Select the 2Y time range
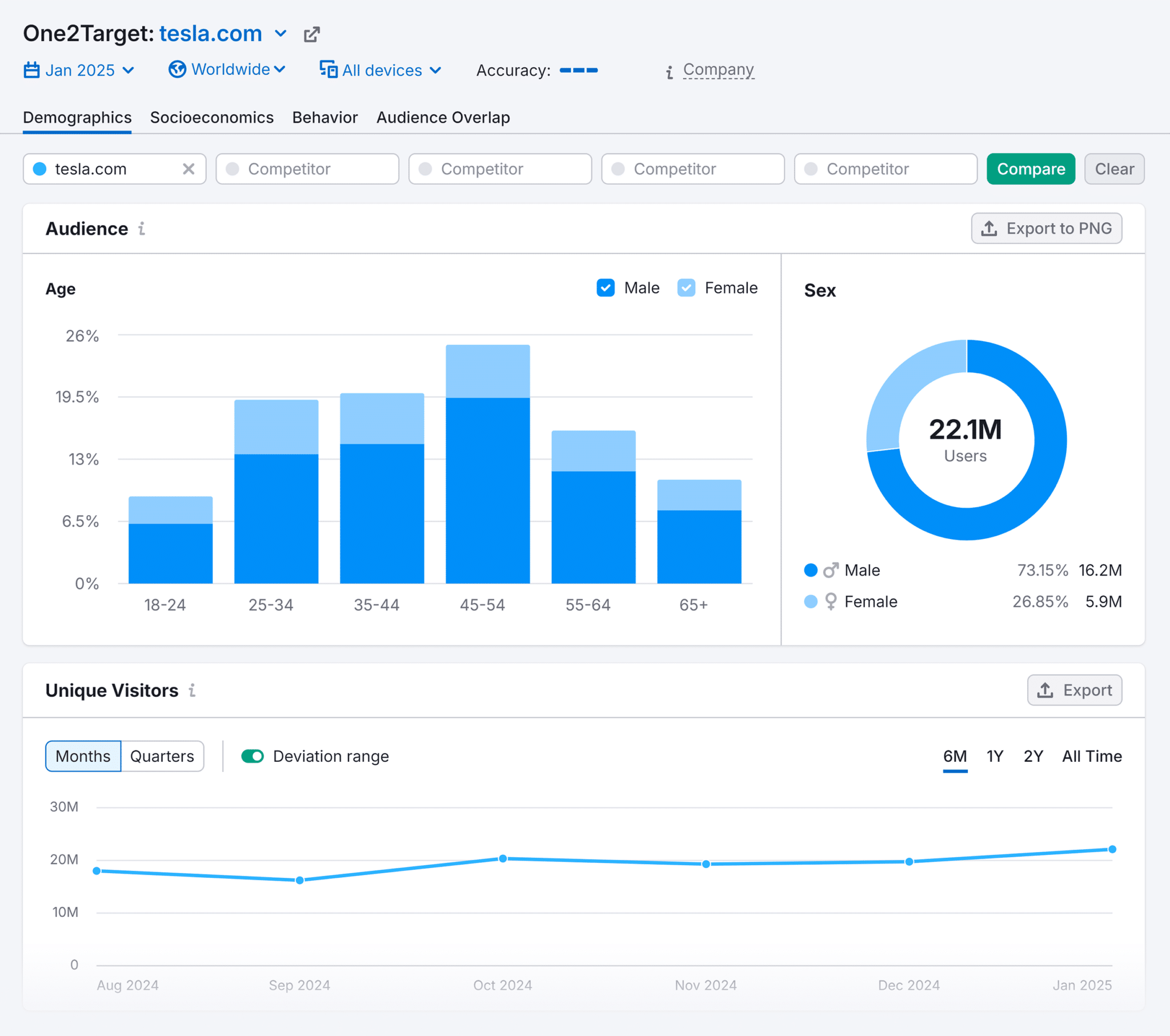1170x1036 pixels. (x=1033, y=756)
